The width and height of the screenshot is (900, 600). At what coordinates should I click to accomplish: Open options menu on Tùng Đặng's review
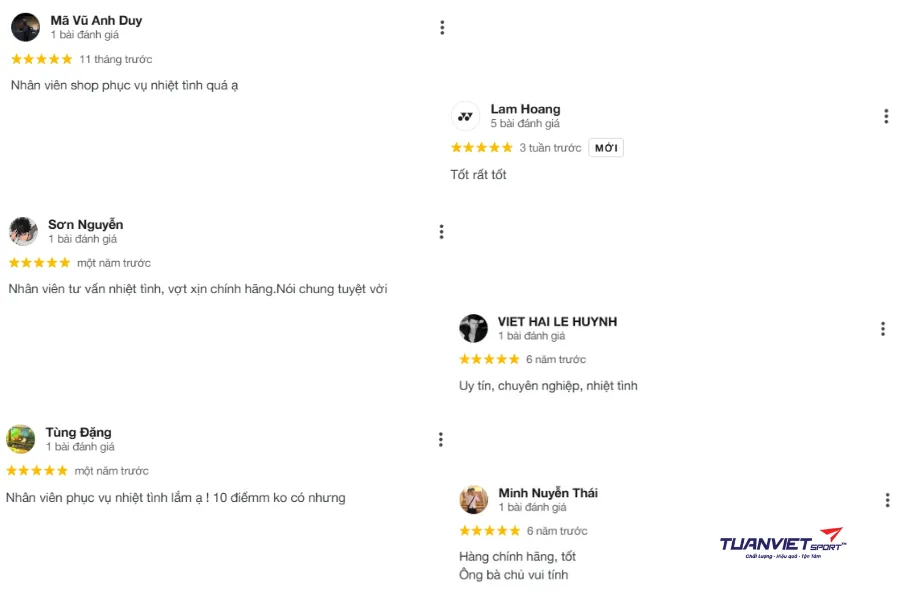(440, 440)
